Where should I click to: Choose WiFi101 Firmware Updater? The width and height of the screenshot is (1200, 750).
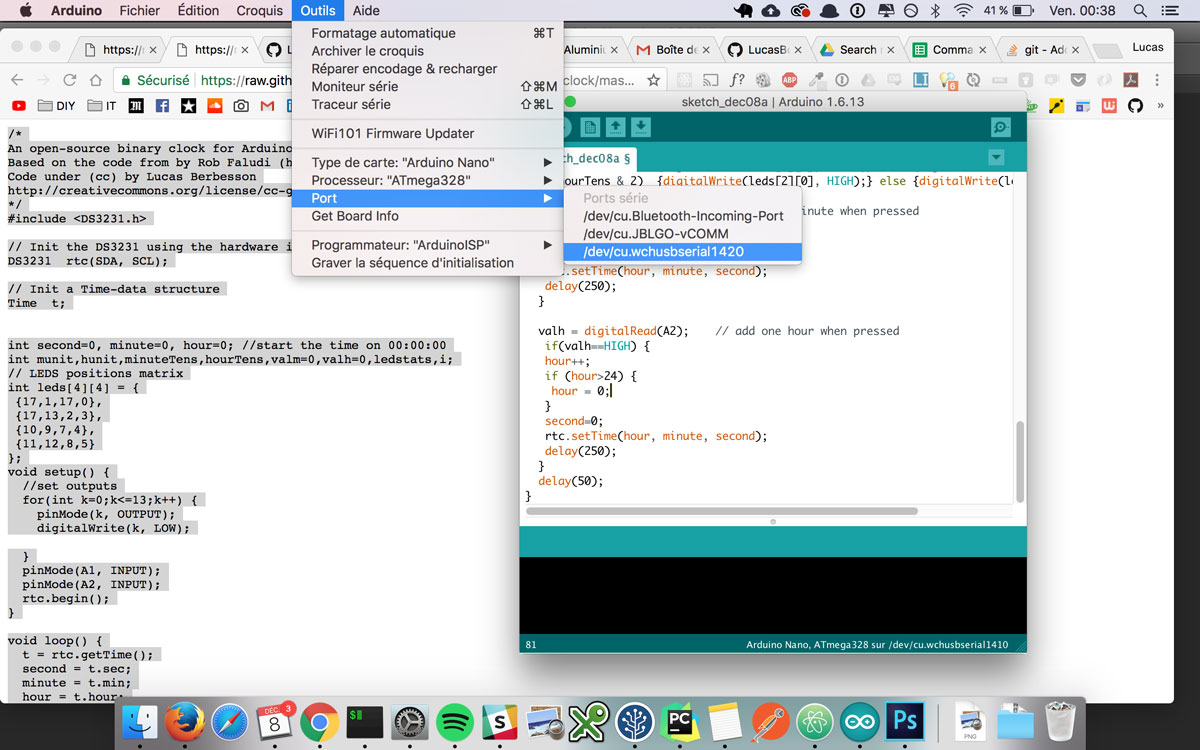[x=427, y=133]
